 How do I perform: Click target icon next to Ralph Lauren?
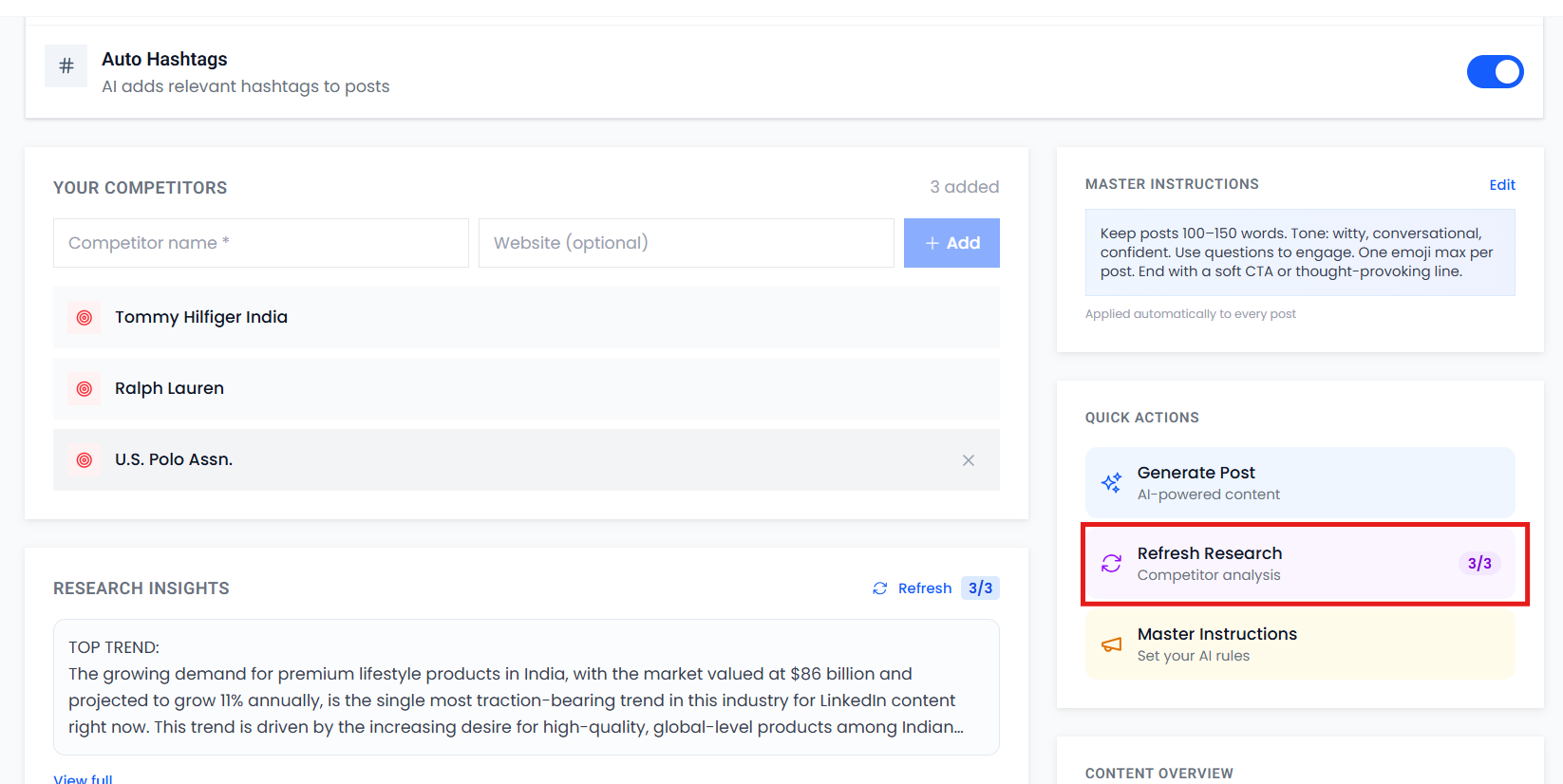point(85,388)
